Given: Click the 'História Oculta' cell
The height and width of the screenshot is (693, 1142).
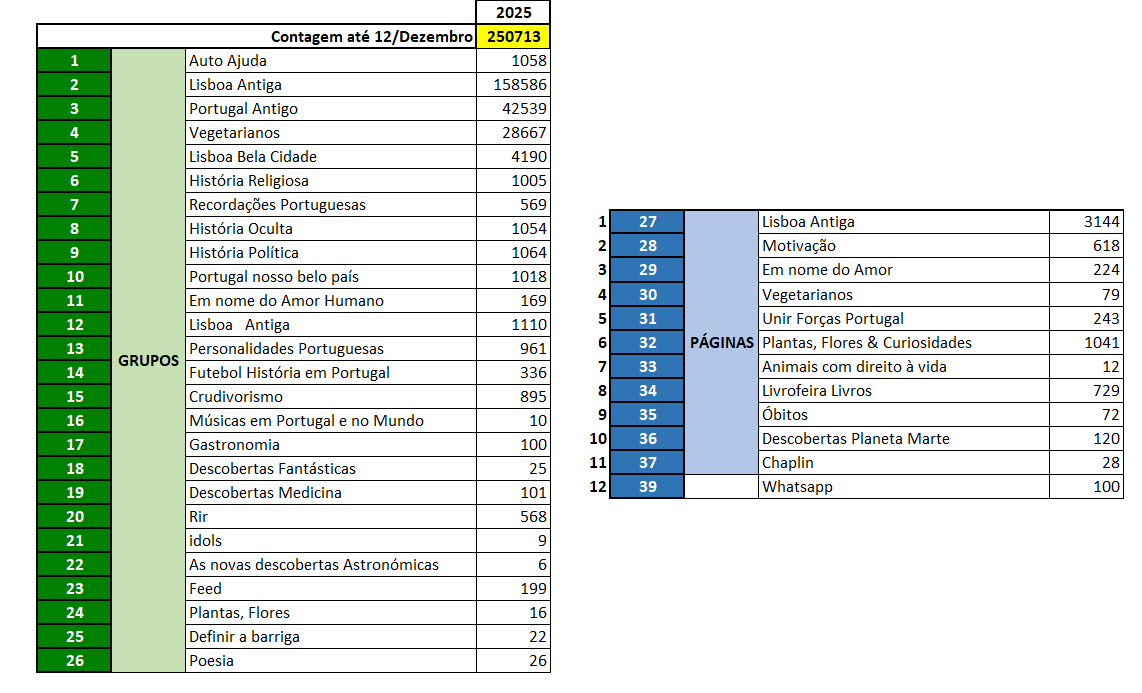Looking at the screenshot, I should point(330,229).
